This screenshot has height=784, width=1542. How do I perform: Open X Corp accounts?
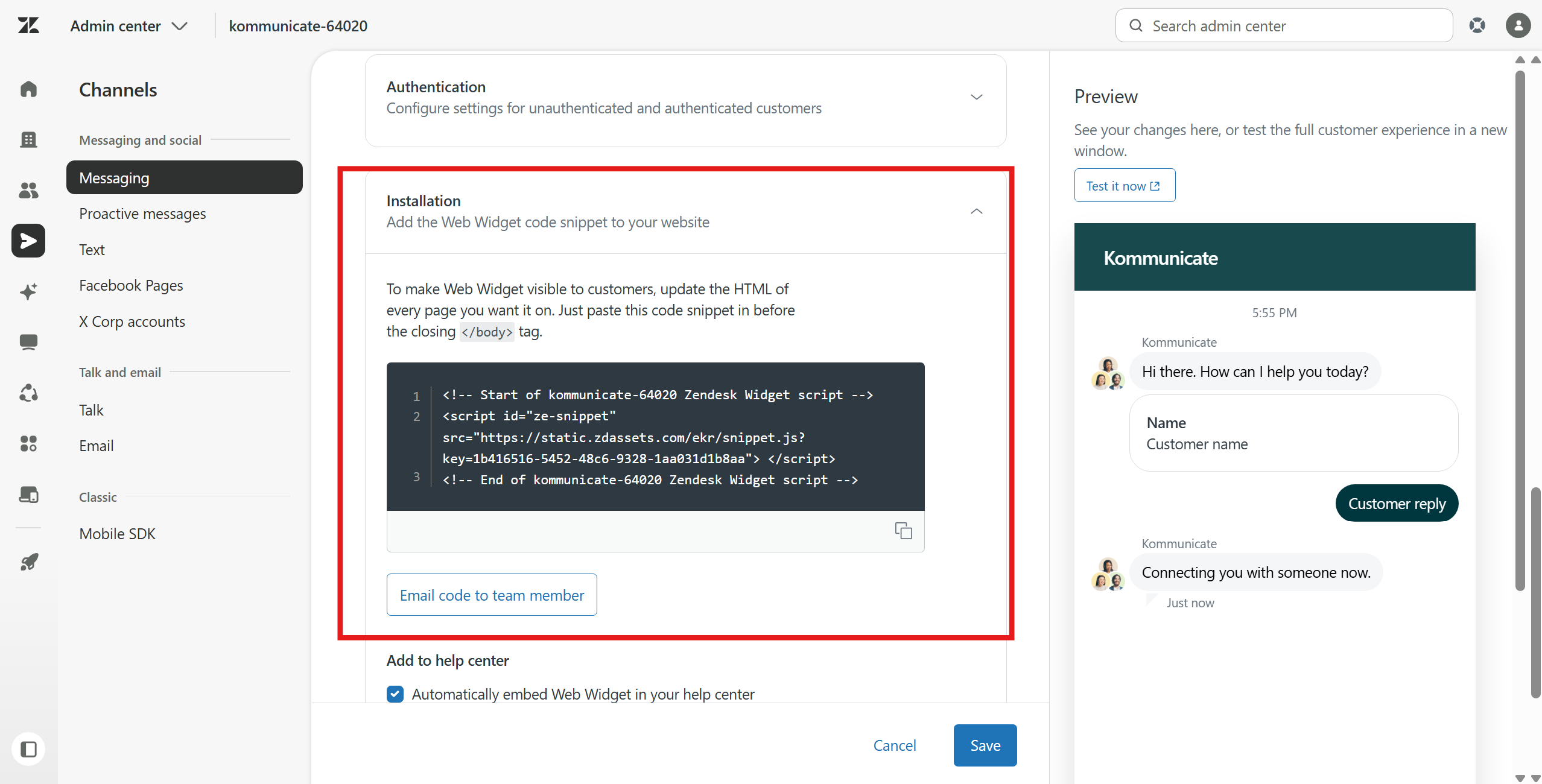click(132, 321)
